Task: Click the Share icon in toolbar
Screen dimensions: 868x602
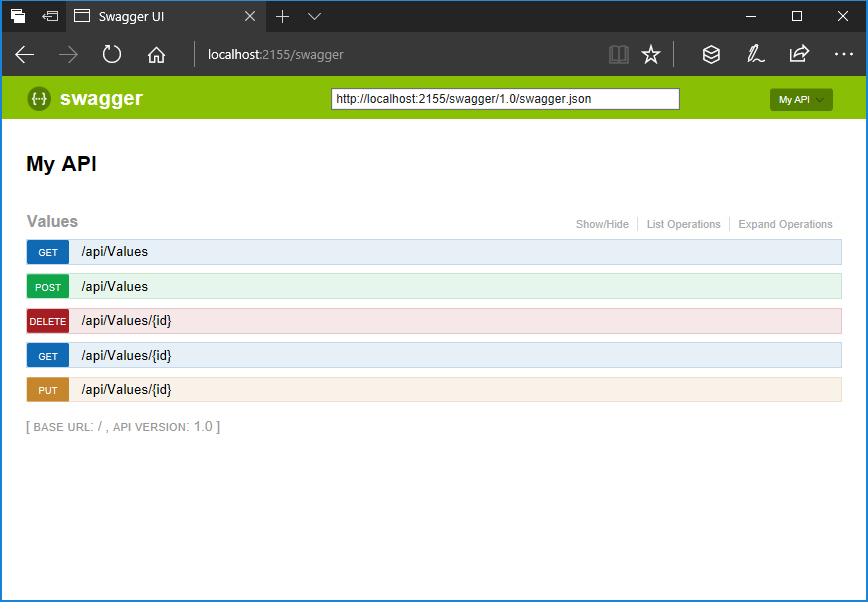Action: click(x=799, y=55)
